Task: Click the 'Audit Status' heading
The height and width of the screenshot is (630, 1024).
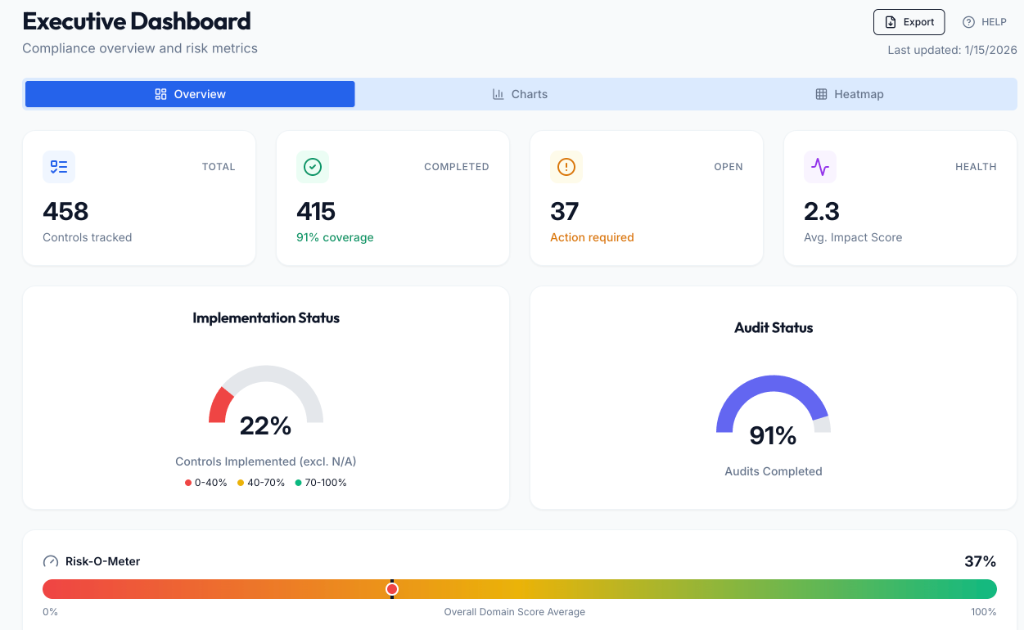Action: 773,328
